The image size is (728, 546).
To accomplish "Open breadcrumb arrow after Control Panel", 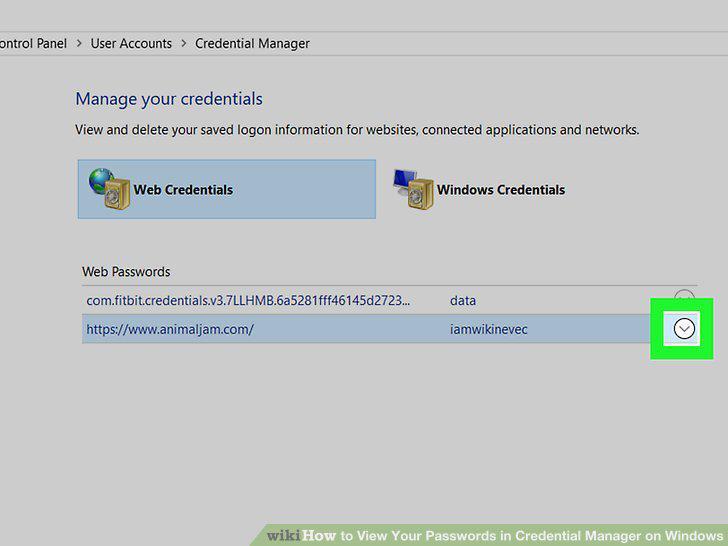I will click(79, 44).
